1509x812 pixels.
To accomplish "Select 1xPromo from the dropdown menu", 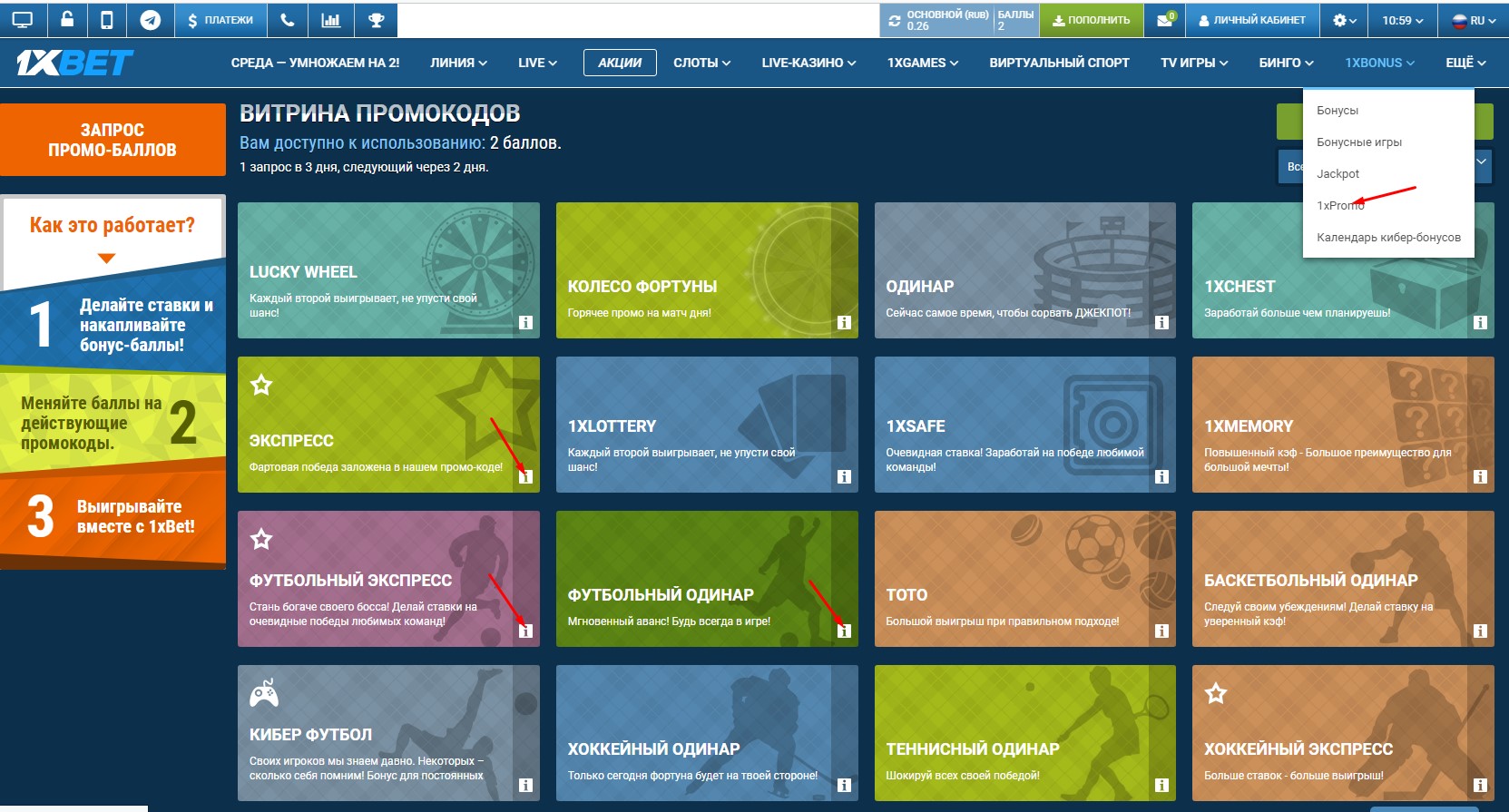I will (x=1388, y=206).
